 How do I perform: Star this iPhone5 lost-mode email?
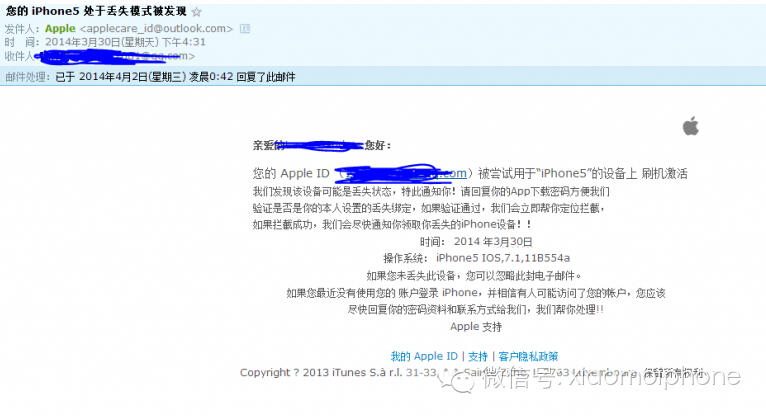click(x=196, y=12)
